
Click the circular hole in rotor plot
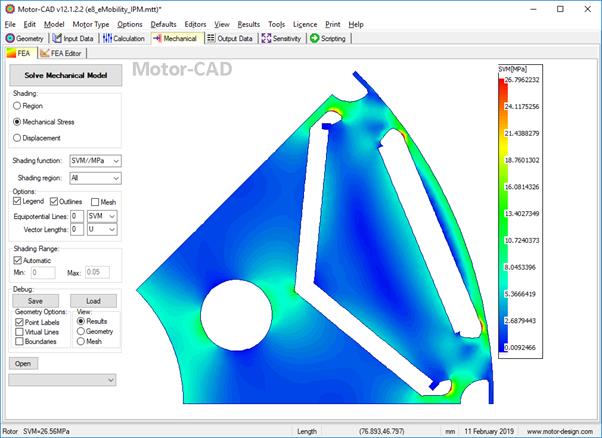tap(236, 315)
